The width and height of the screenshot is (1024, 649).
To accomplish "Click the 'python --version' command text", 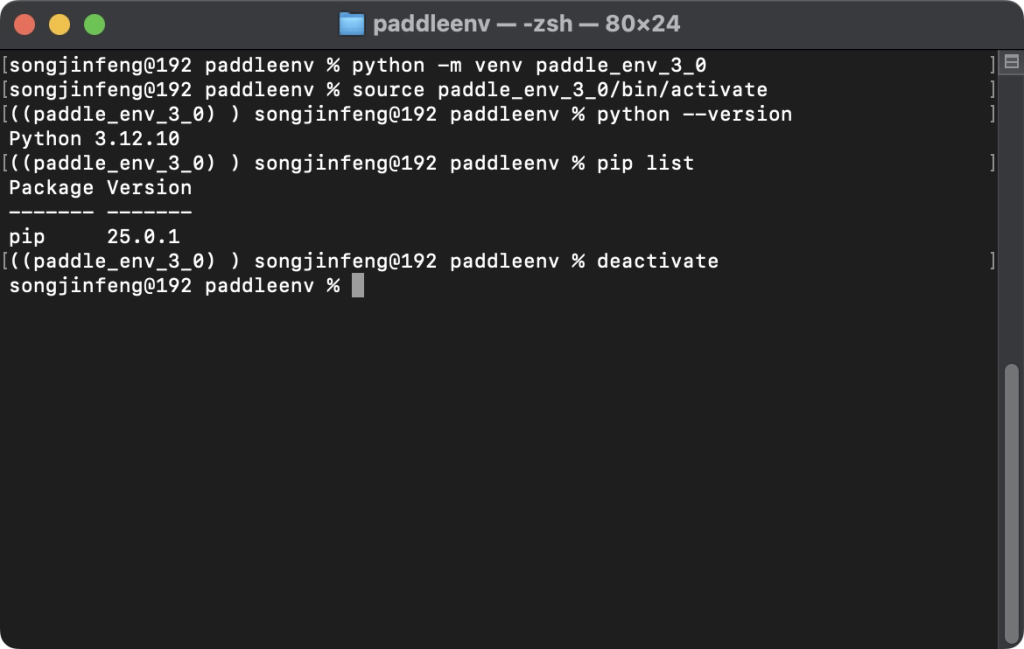I will [694, 115].
